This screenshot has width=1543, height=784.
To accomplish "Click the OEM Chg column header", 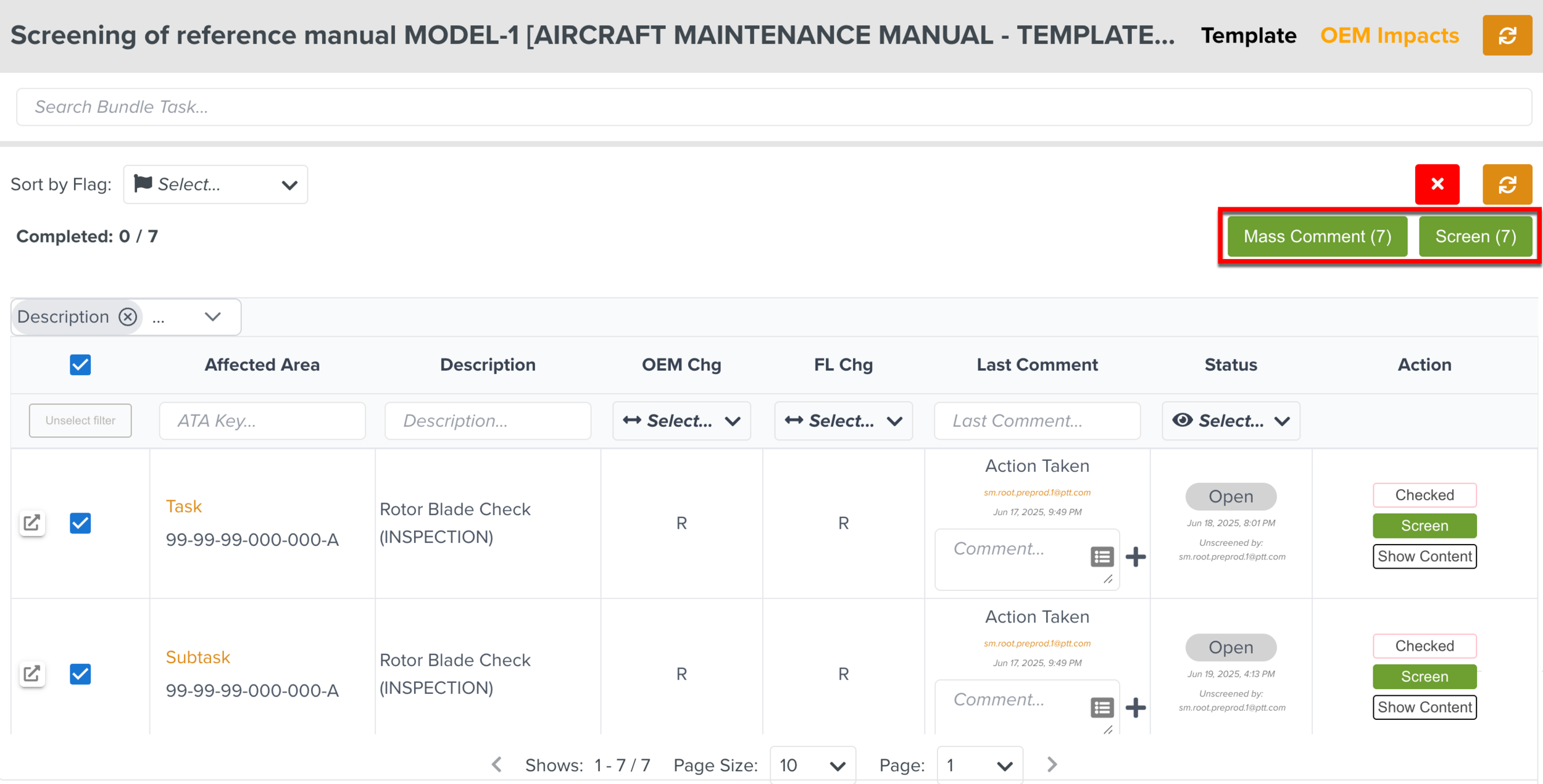I will [x=681, y=365].
